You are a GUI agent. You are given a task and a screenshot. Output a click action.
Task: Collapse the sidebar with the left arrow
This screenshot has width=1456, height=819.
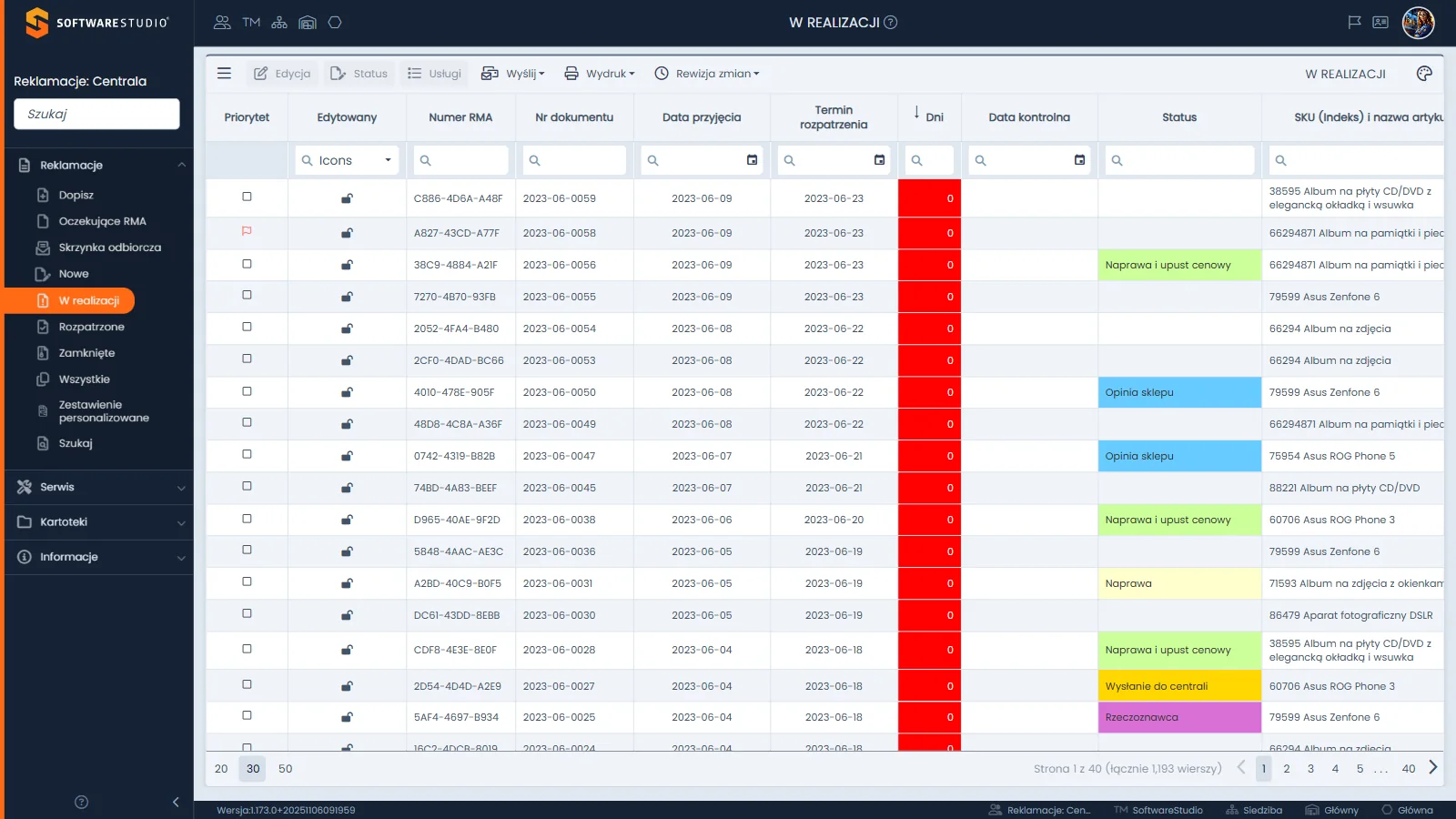pyautogui.click(x=176, y=802)
